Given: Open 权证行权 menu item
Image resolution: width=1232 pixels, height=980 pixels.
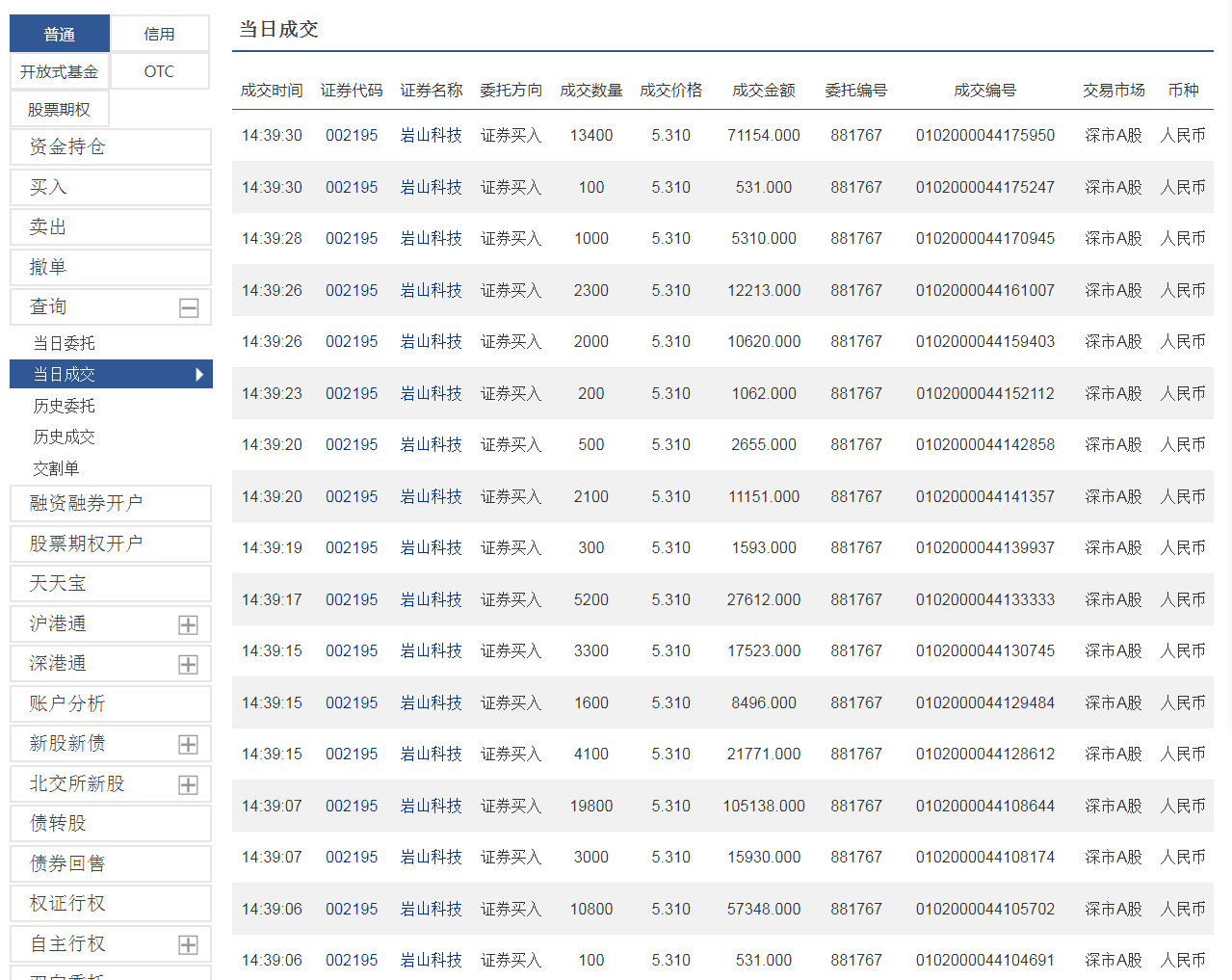Looking at the screenshot, I should point(111,903).
